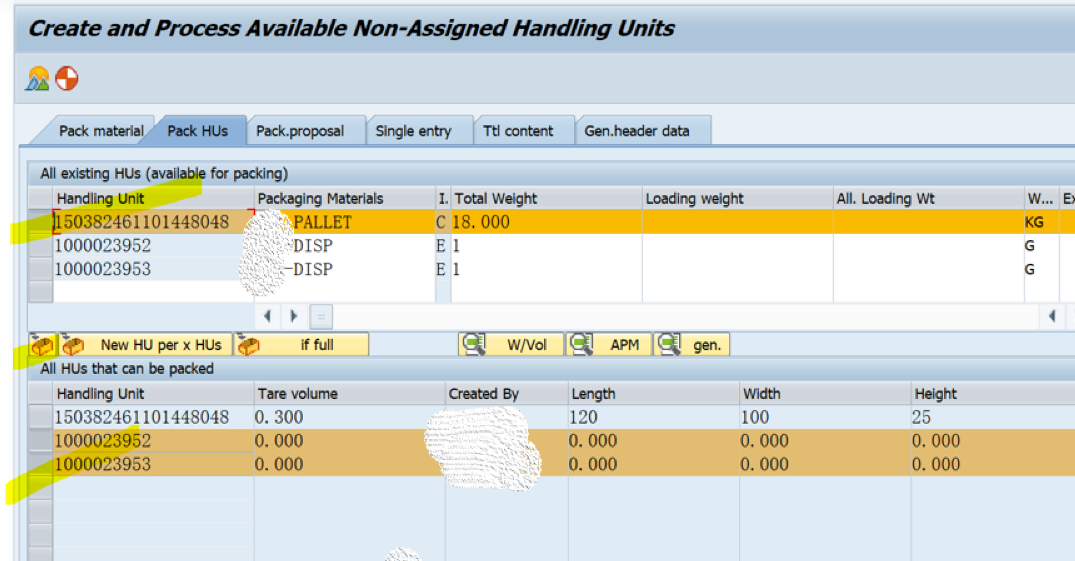Click the W/Vol display button

511,344
